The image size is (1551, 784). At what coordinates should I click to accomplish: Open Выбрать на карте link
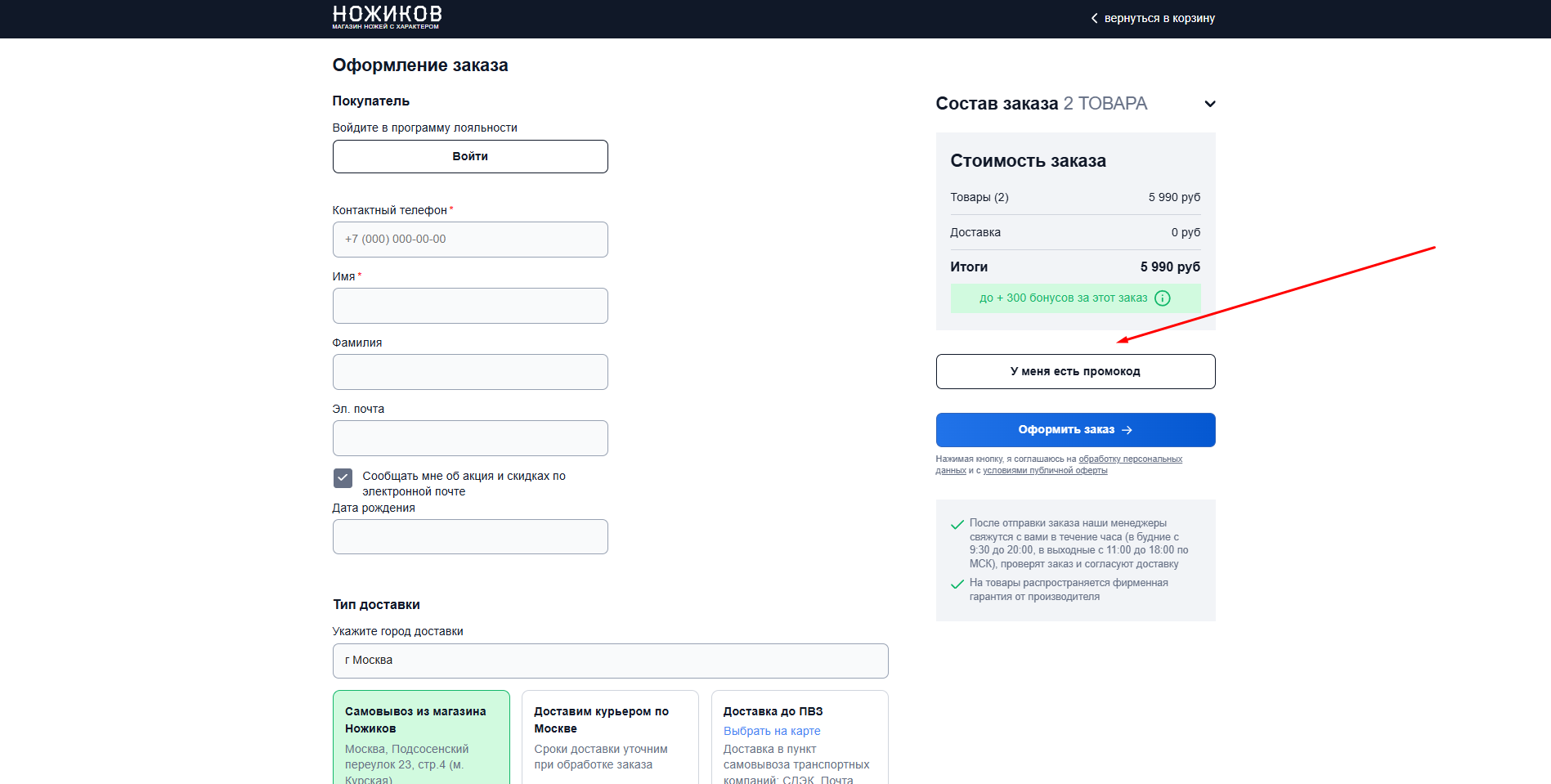coord(771,731)
